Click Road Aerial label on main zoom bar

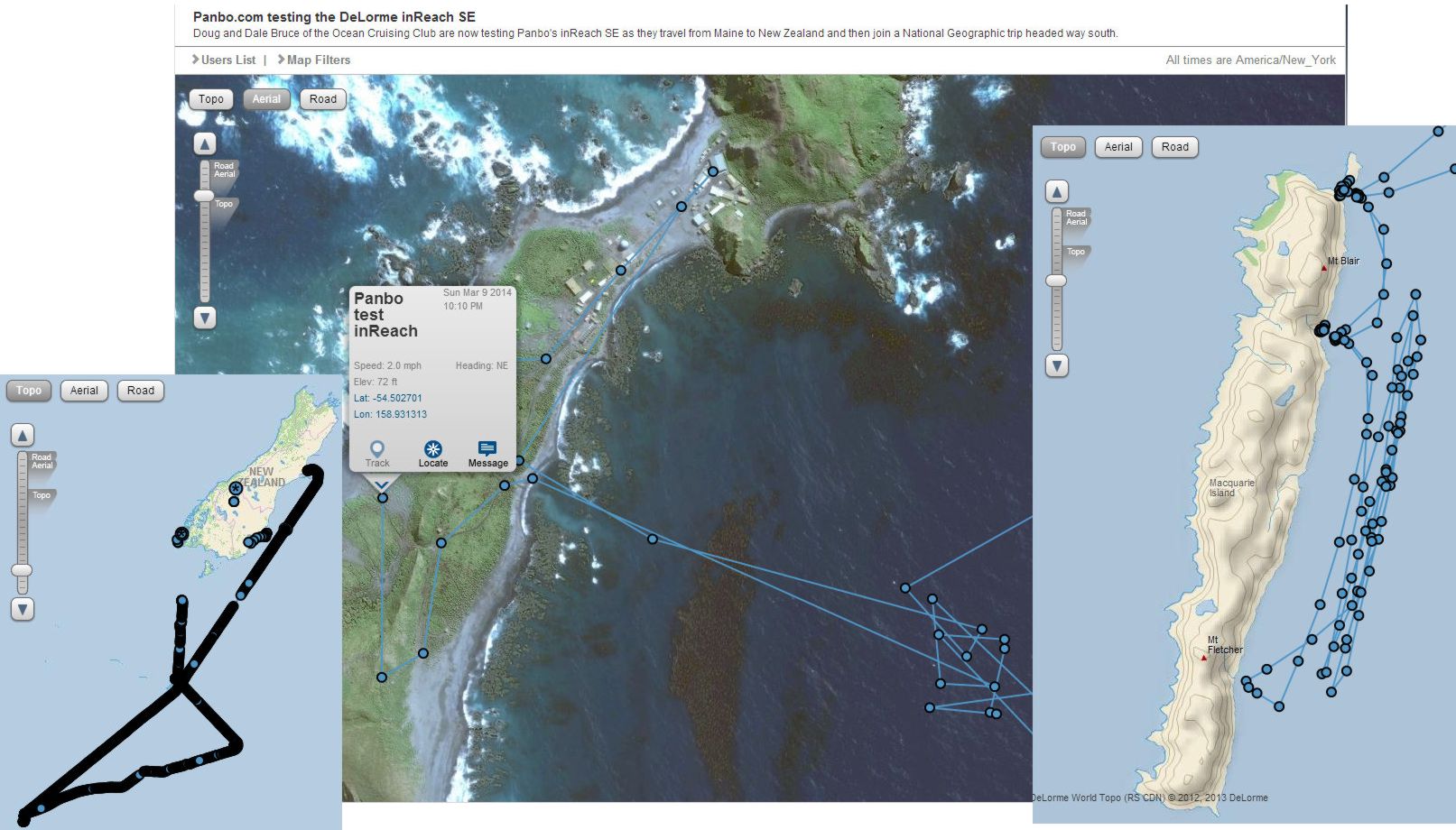click(224, 170)
